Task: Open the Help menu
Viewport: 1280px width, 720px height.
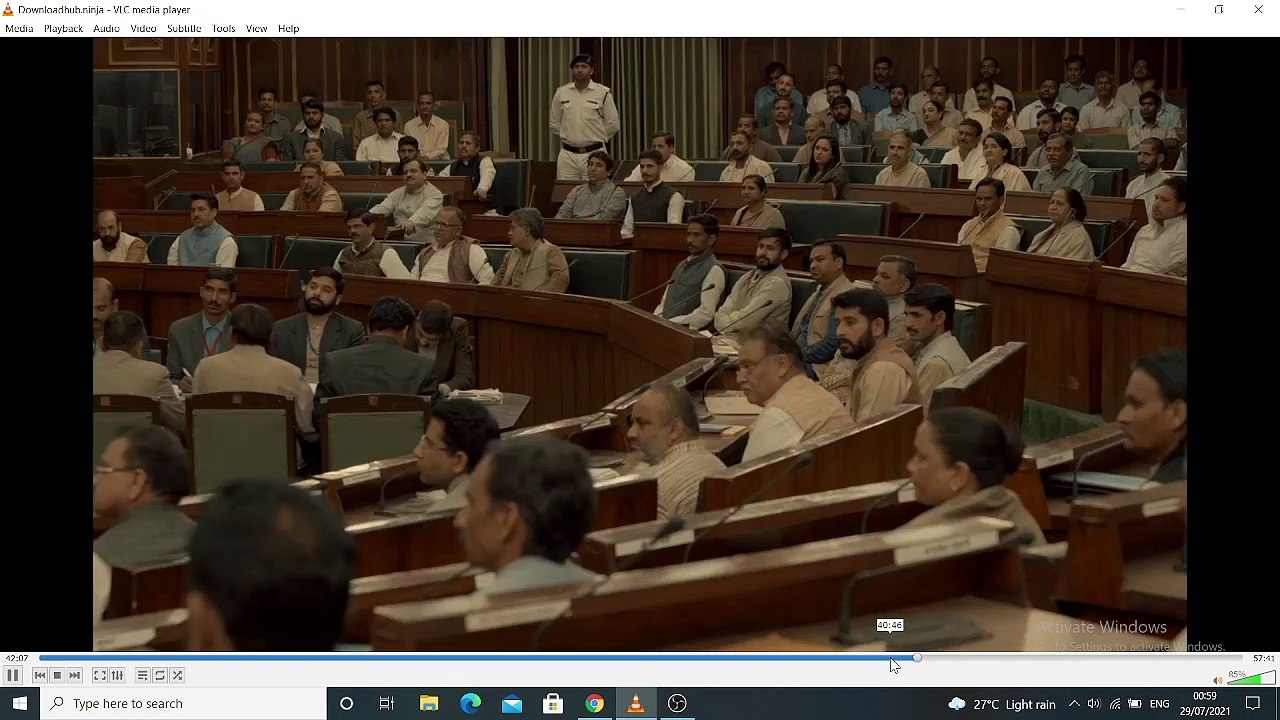Action: [288, 29]
